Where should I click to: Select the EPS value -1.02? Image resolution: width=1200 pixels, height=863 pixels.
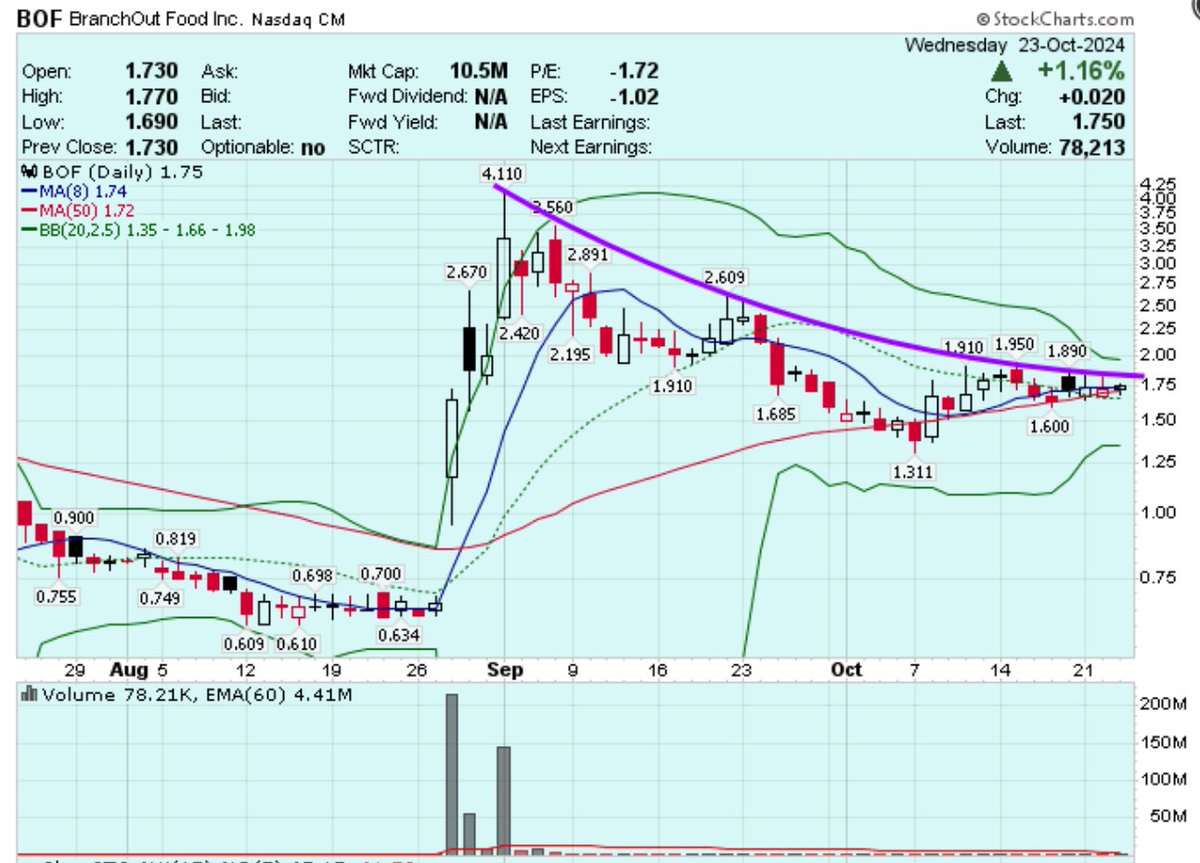(x=632, y=97)
